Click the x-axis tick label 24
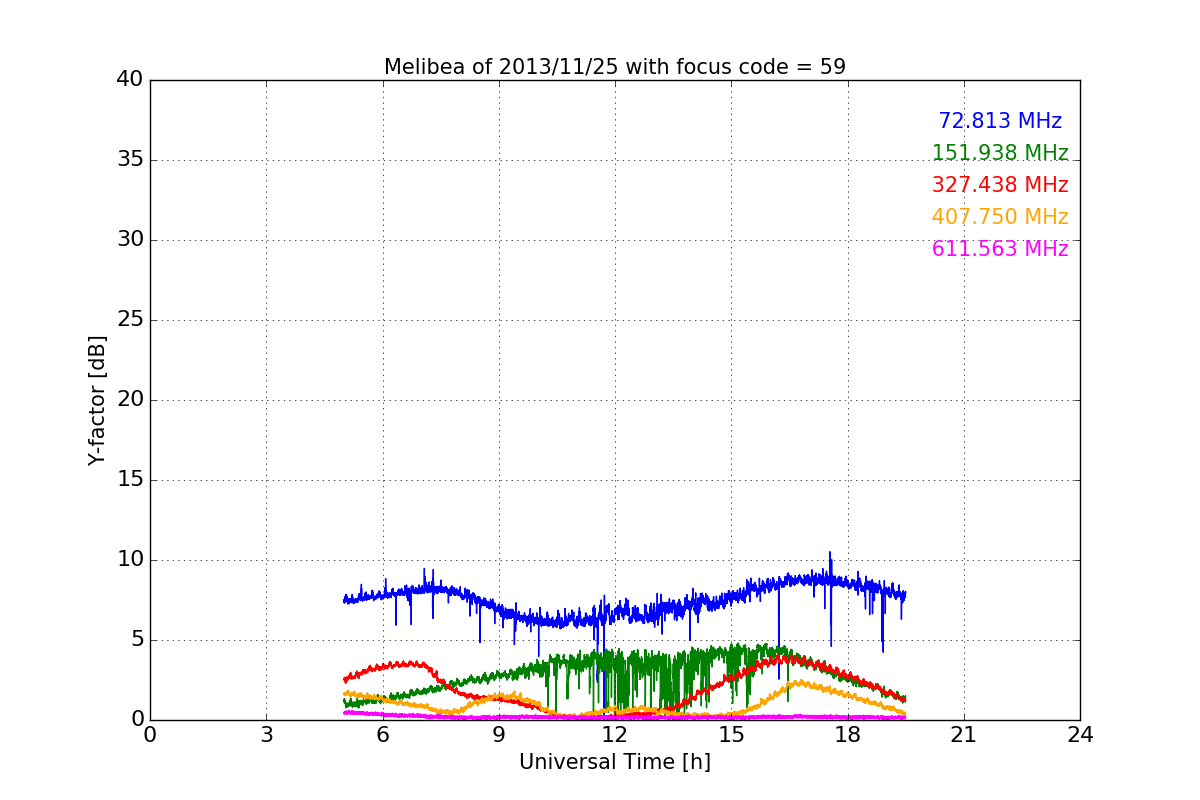The image size is (1200, 800). tap(1080, 735)
